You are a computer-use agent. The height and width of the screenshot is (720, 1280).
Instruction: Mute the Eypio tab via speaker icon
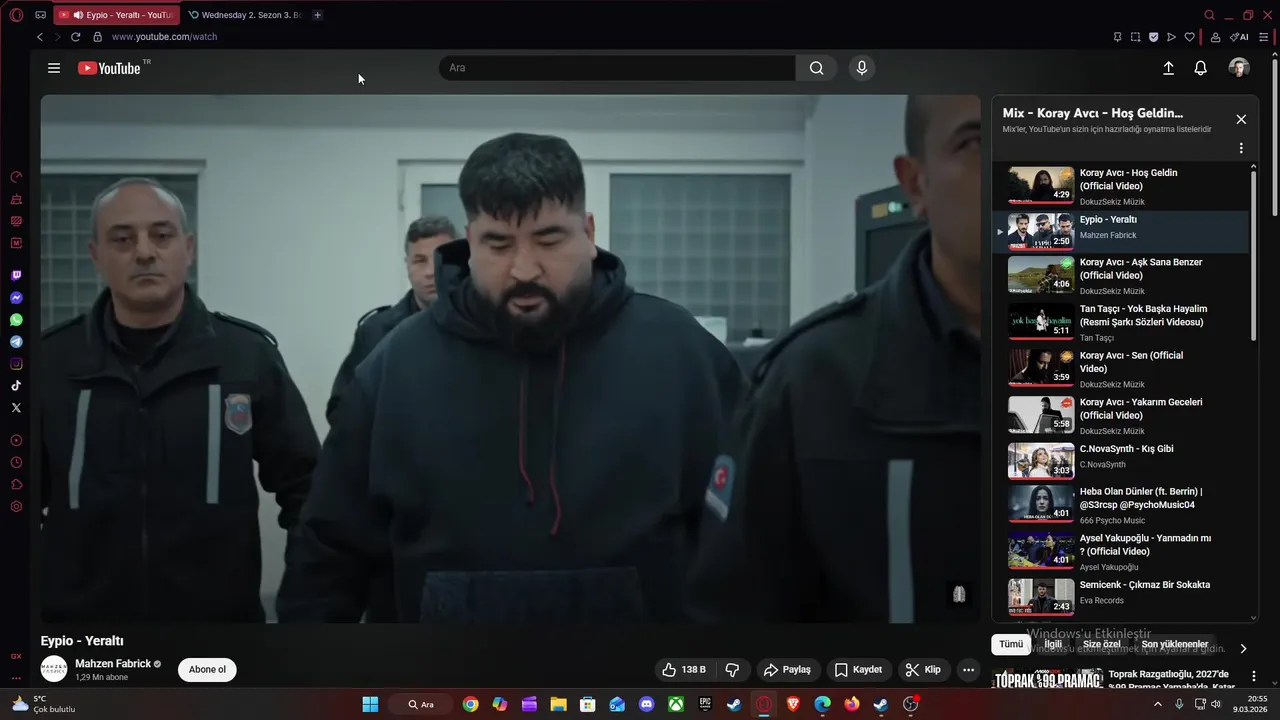pyautogui.click(x=78, y=15)
